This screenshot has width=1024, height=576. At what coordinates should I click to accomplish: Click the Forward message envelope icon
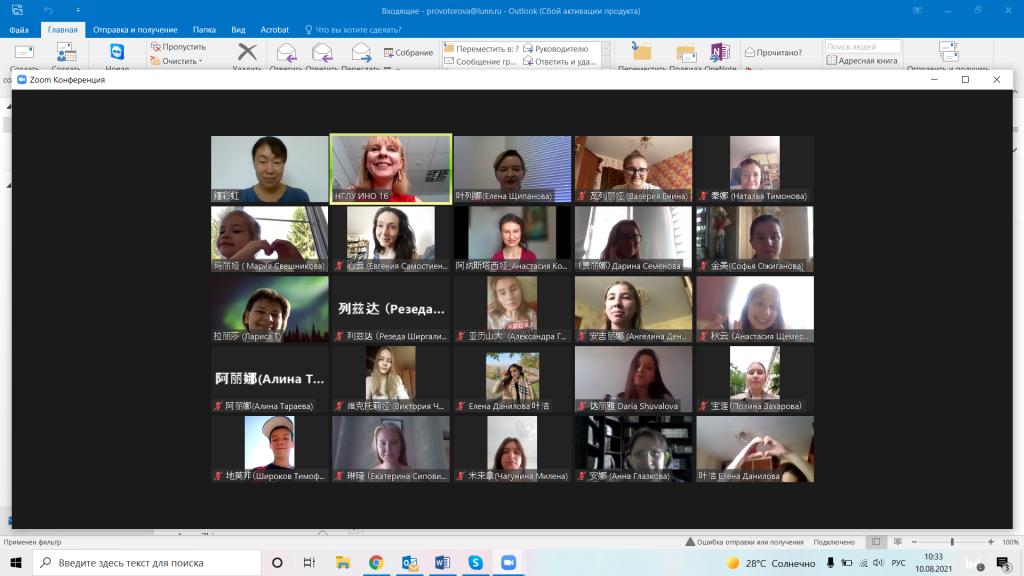[x=361, y=53]
